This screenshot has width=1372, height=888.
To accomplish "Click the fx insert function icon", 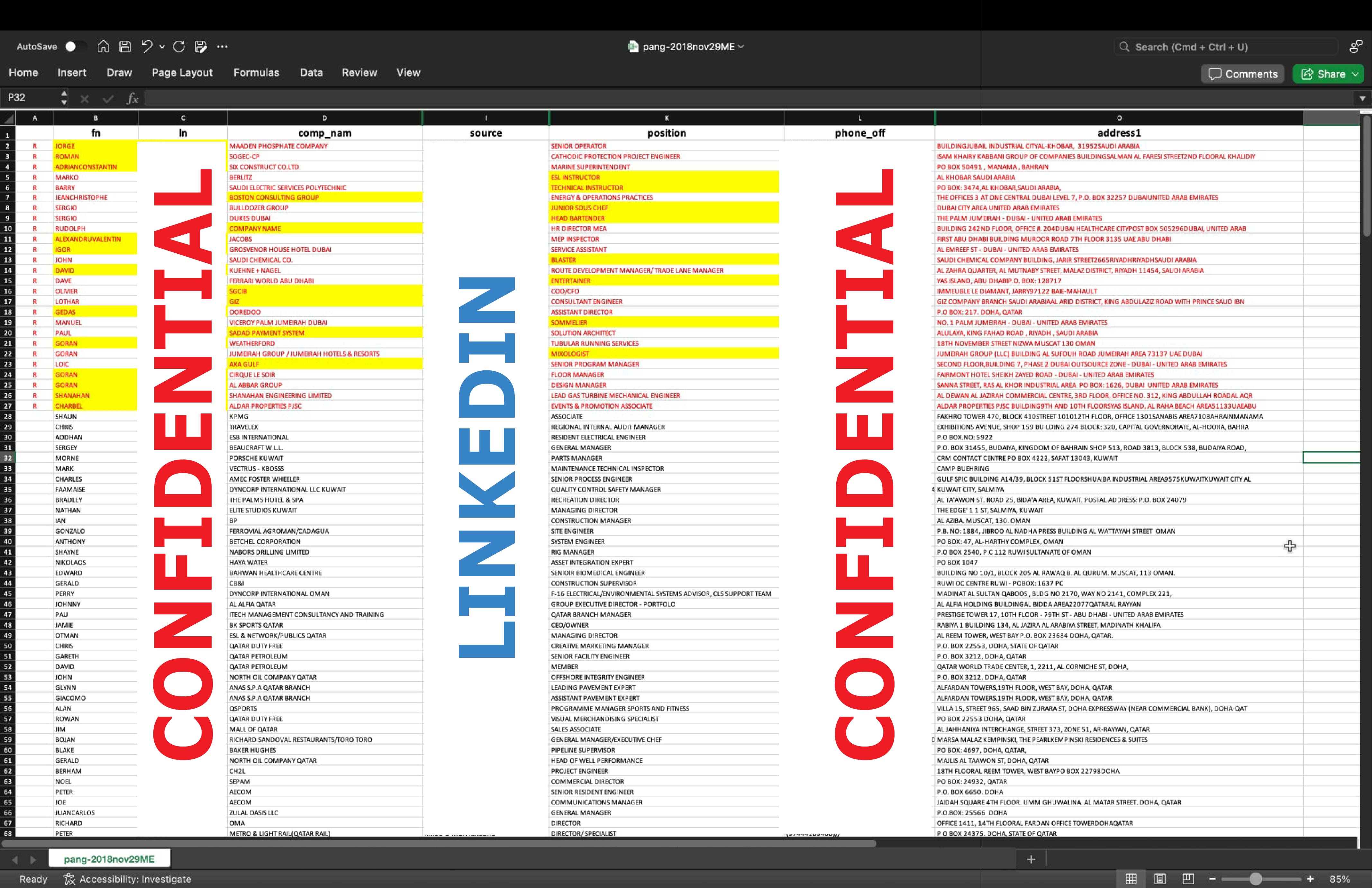I will pyautogui.click(x=132, y=98).
